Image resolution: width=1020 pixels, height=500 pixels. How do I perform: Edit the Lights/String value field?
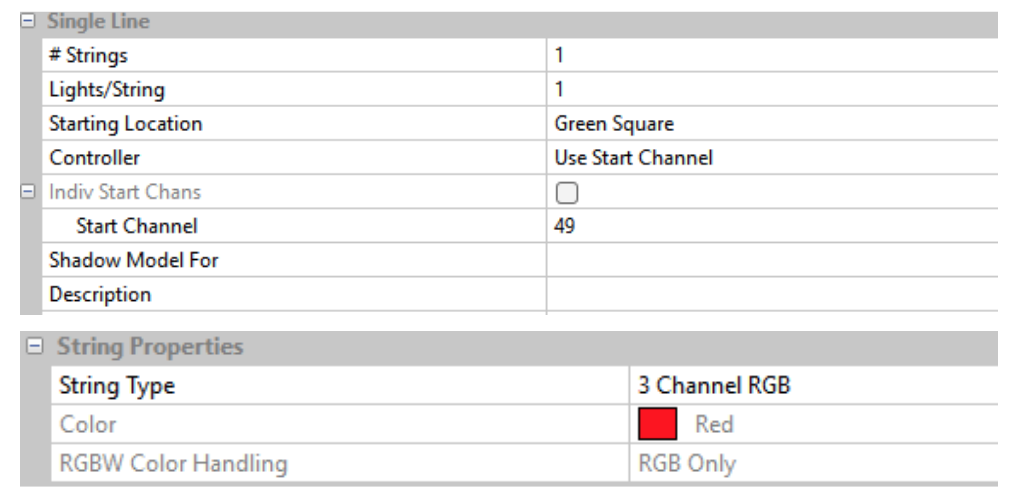(x=770, y=90)
